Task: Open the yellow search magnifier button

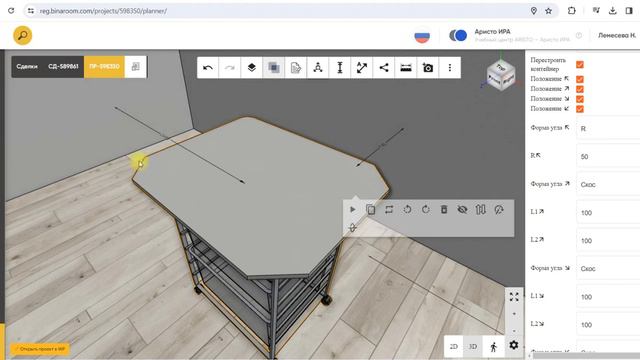Action: click(22, 36)
